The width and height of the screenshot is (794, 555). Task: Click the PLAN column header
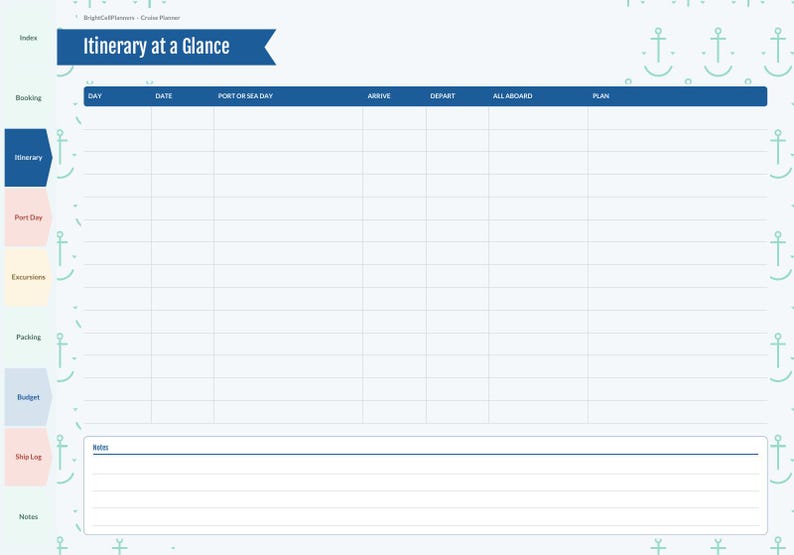pos(601,96)
